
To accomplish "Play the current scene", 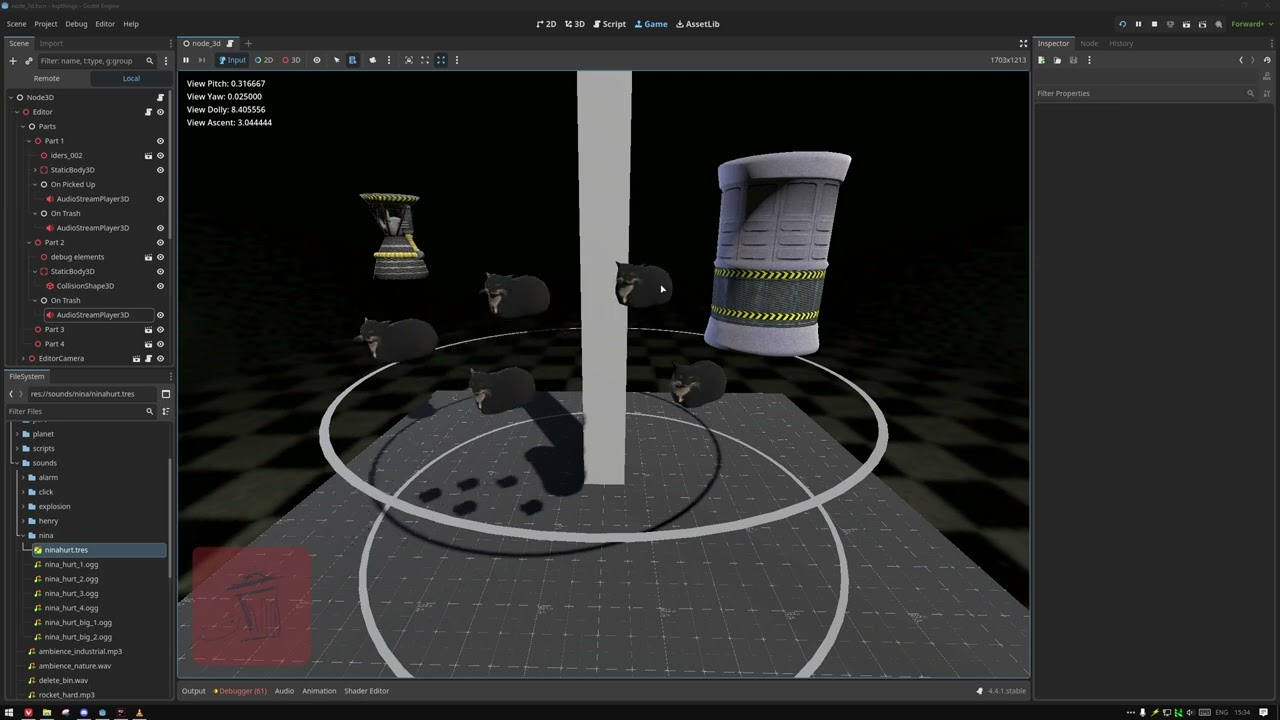I will coord(1186,24).
